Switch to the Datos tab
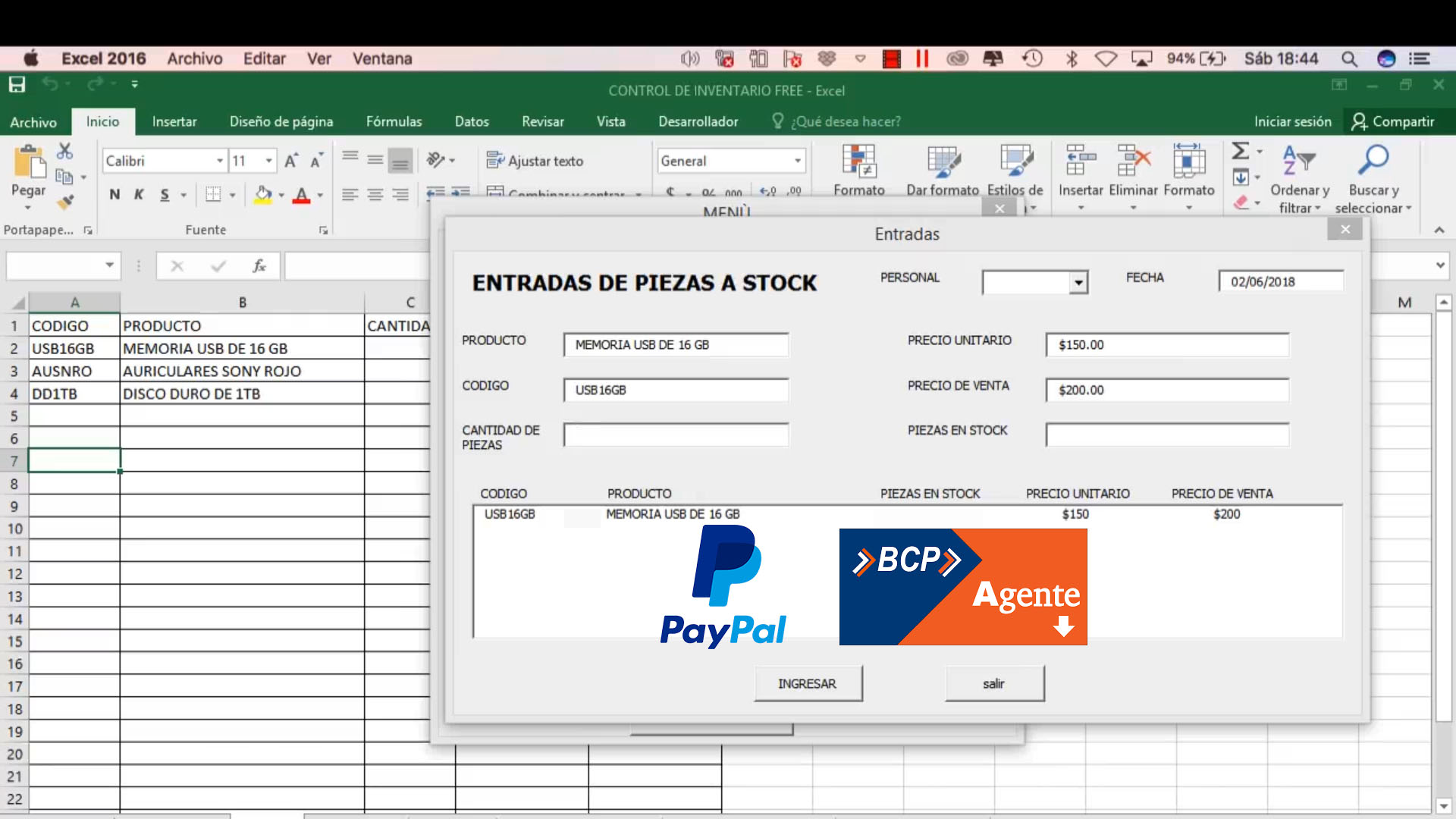Image resolution: width=1456 pixels, height=819 pixels. point(472,121)
